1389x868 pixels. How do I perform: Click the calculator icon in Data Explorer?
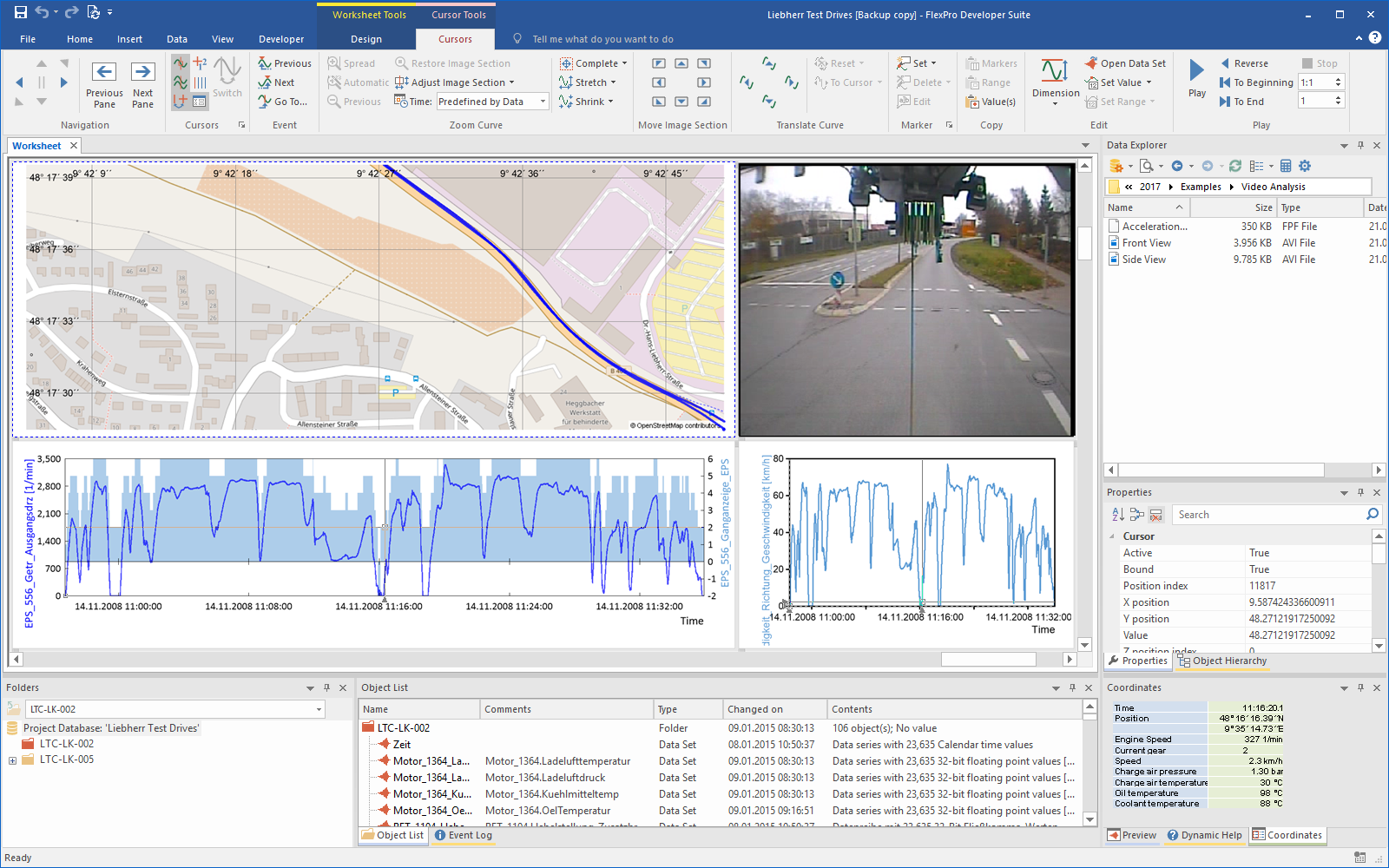(x=1286, y=166)
